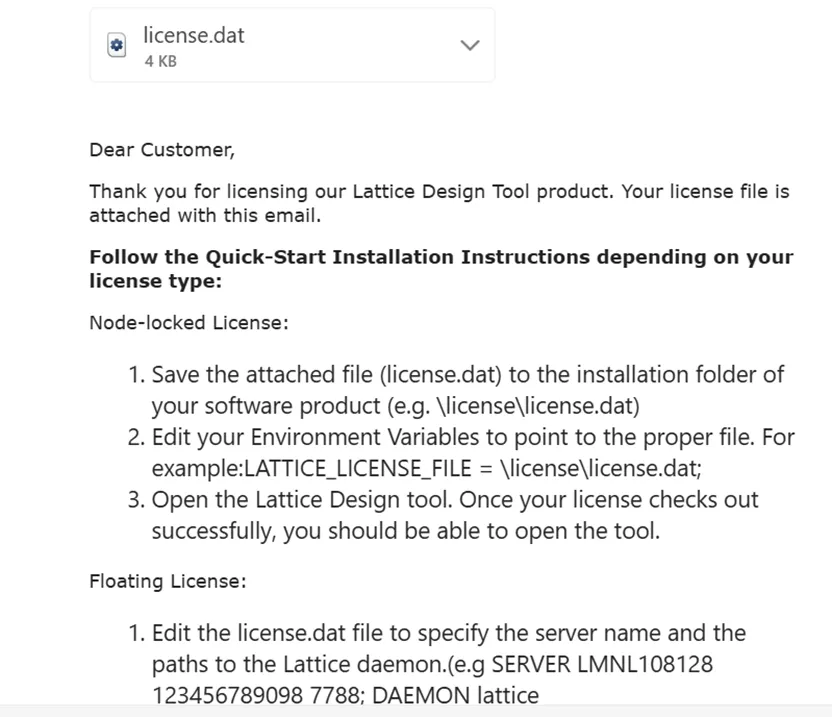This screenshot has height=717, width=832.
Task: Open the license.dat attachment filename
Action: (193, 36)
